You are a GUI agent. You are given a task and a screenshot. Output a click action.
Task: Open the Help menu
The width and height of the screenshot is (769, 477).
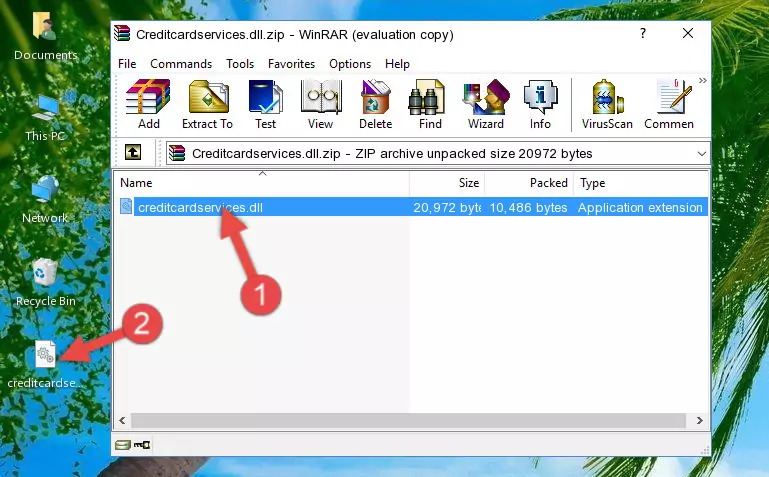coord(397,64)
